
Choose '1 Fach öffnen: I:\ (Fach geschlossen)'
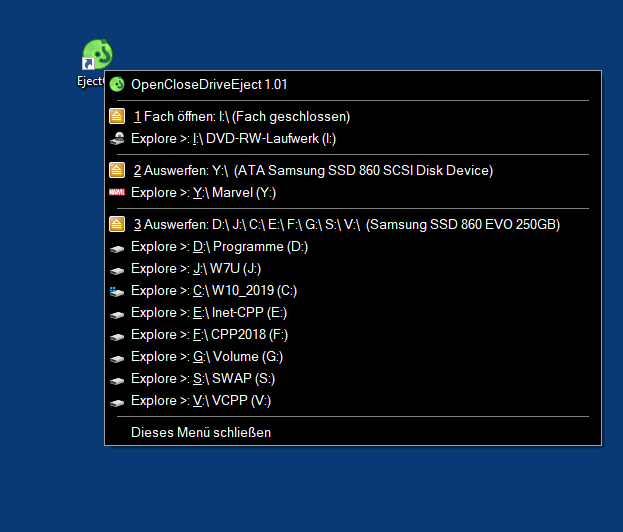point(353,116)
